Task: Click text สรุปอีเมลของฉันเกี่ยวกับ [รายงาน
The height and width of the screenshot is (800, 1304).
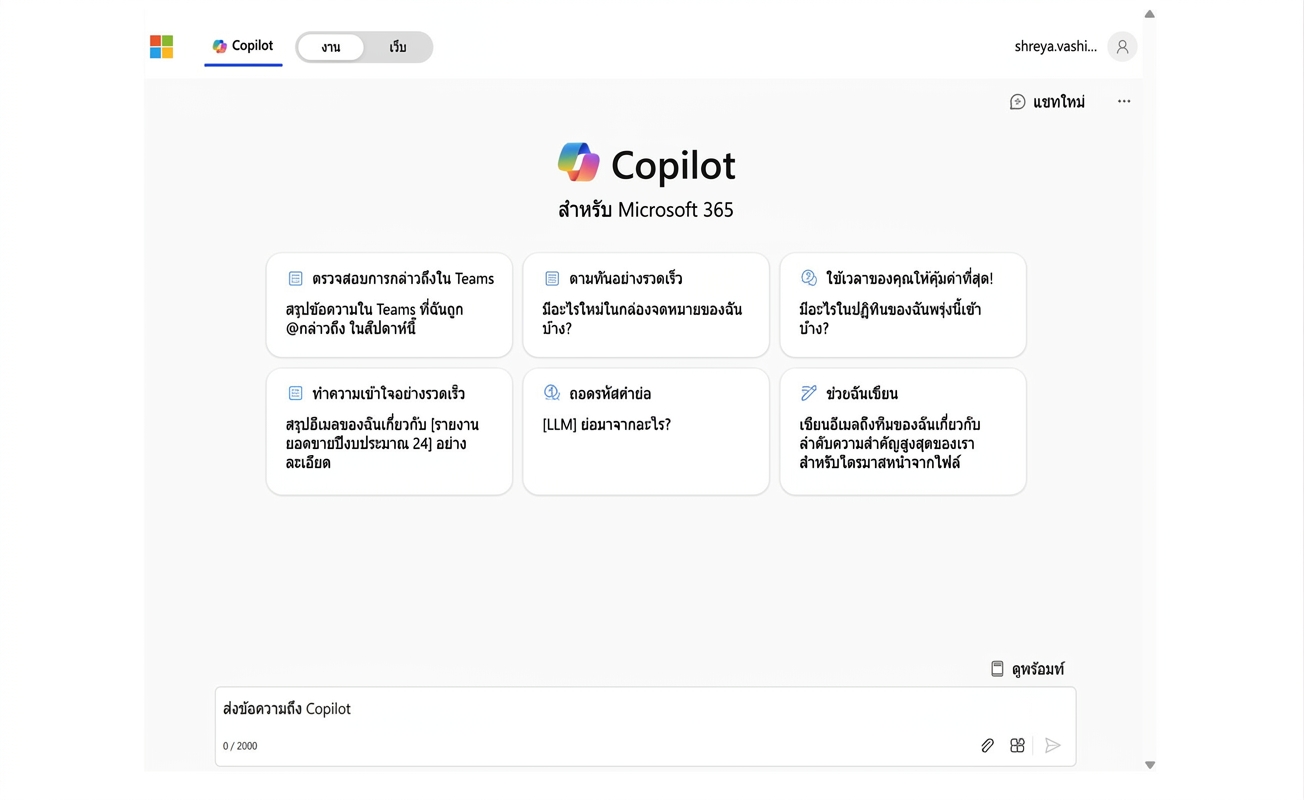Action: click(382, 425)
